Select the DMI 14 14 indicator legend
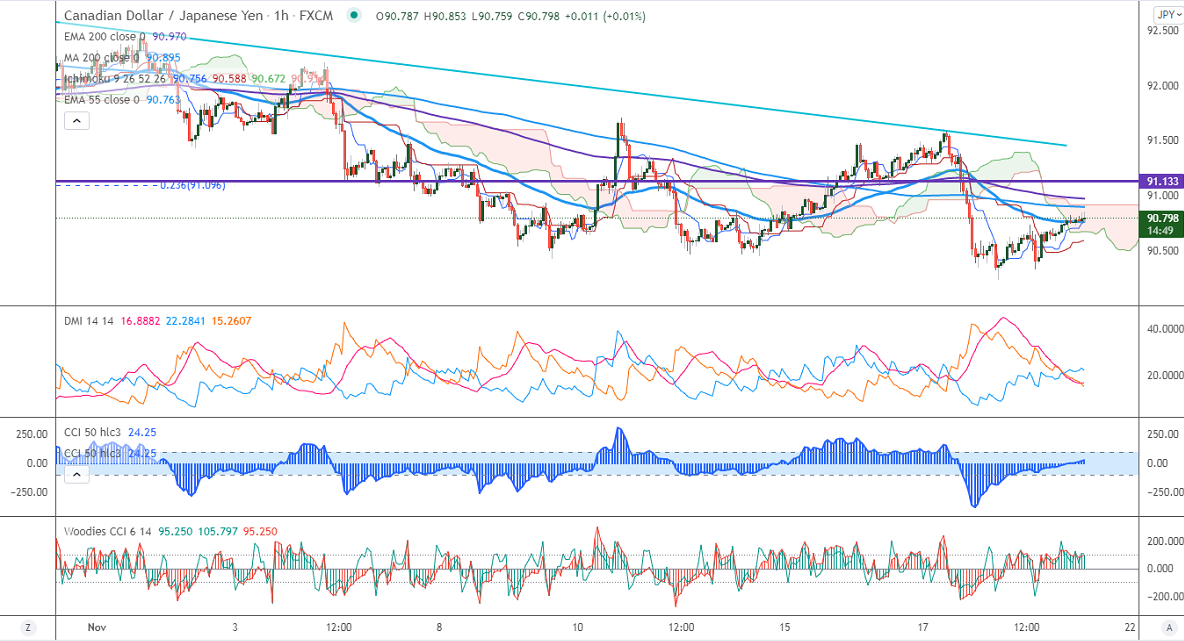This screenshot has width=1184, height=641. click(x=88, y=321)
